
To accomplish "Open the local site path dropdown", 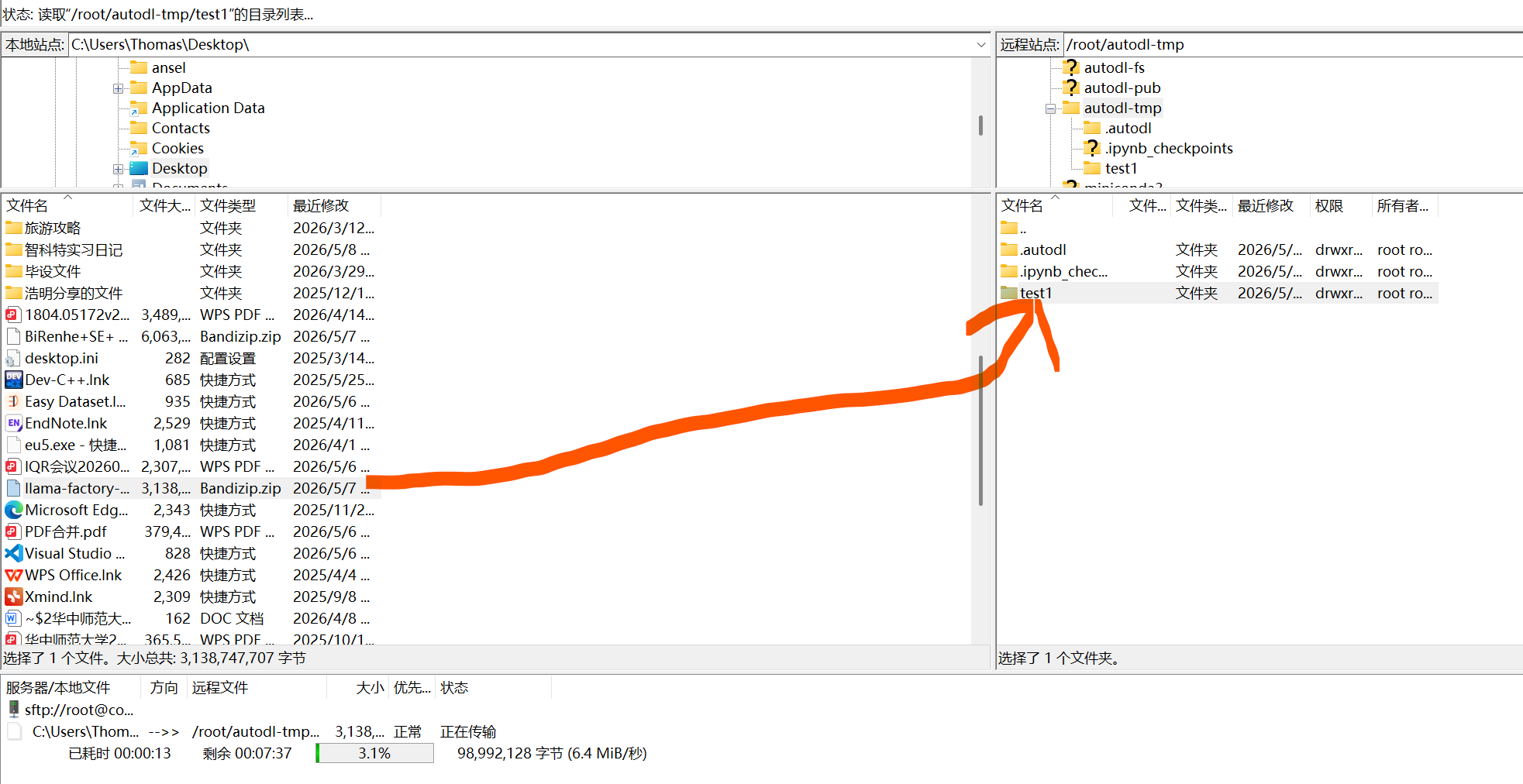I will (x=981, y=45).
